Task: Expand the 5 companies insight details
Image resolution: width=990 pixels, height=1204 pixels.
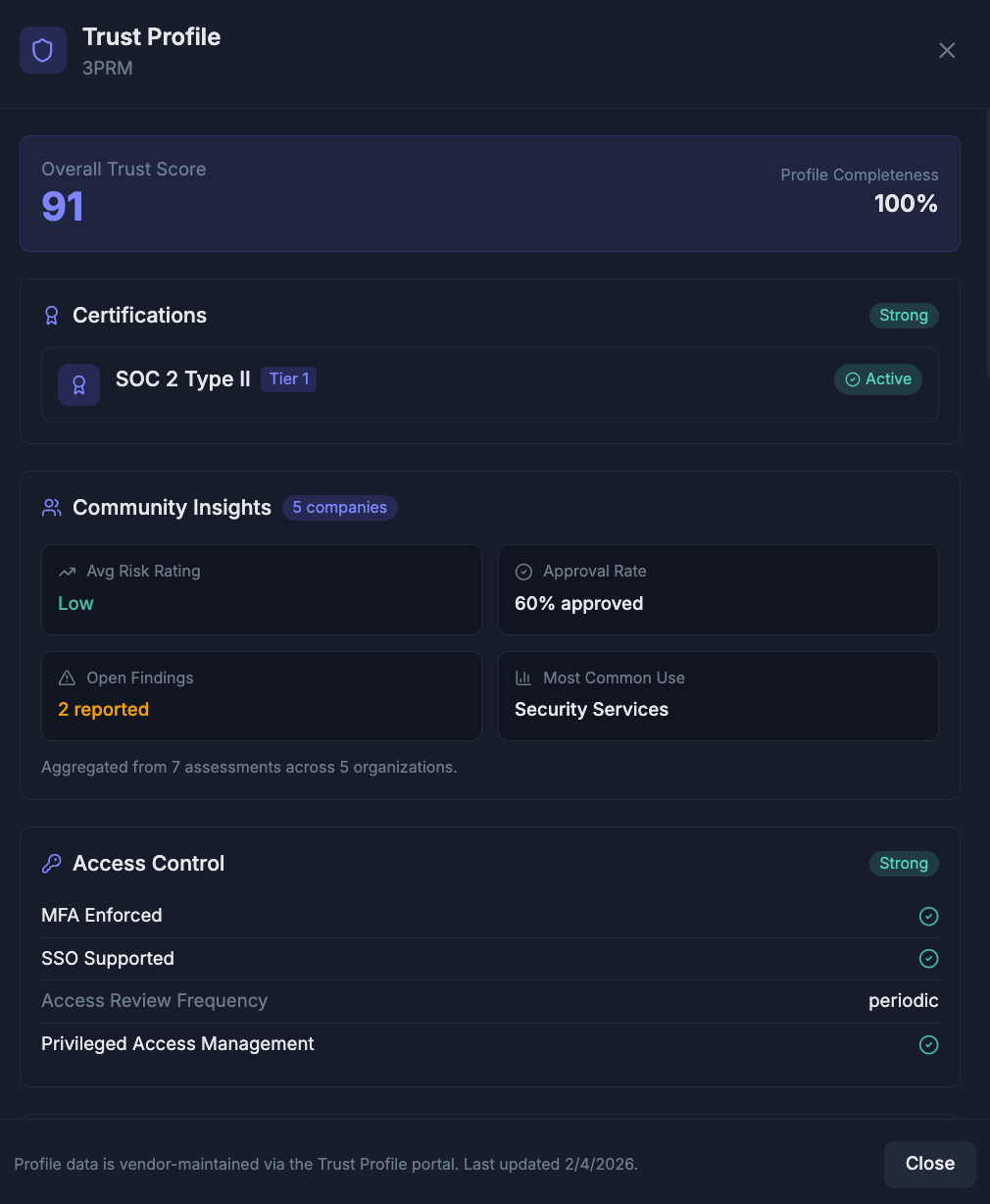Action: point(339,507)
